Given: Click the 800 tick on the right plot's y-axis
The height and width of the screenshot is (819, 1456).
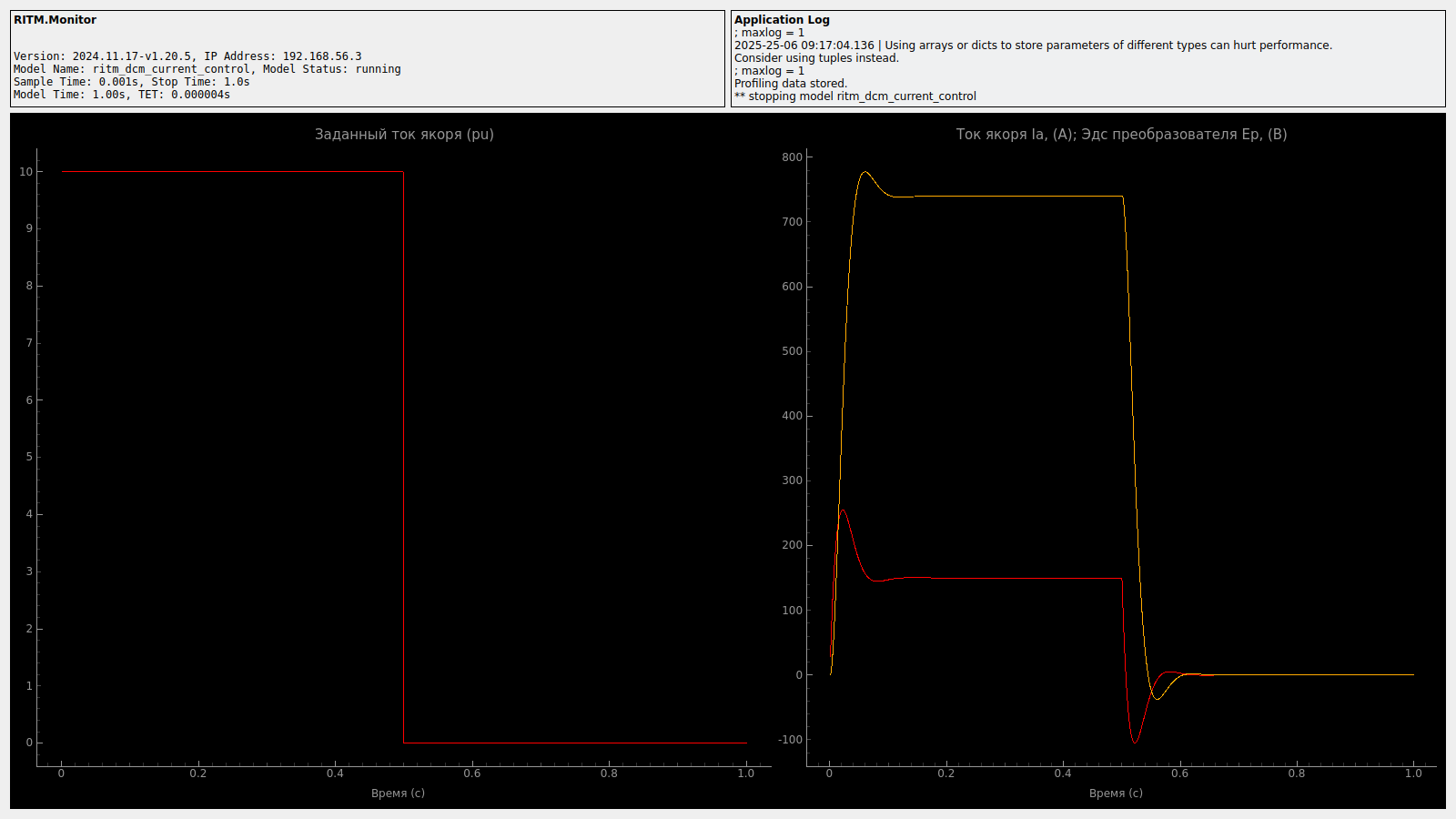Looking at the screenshot, I should (x=792, y=157).
